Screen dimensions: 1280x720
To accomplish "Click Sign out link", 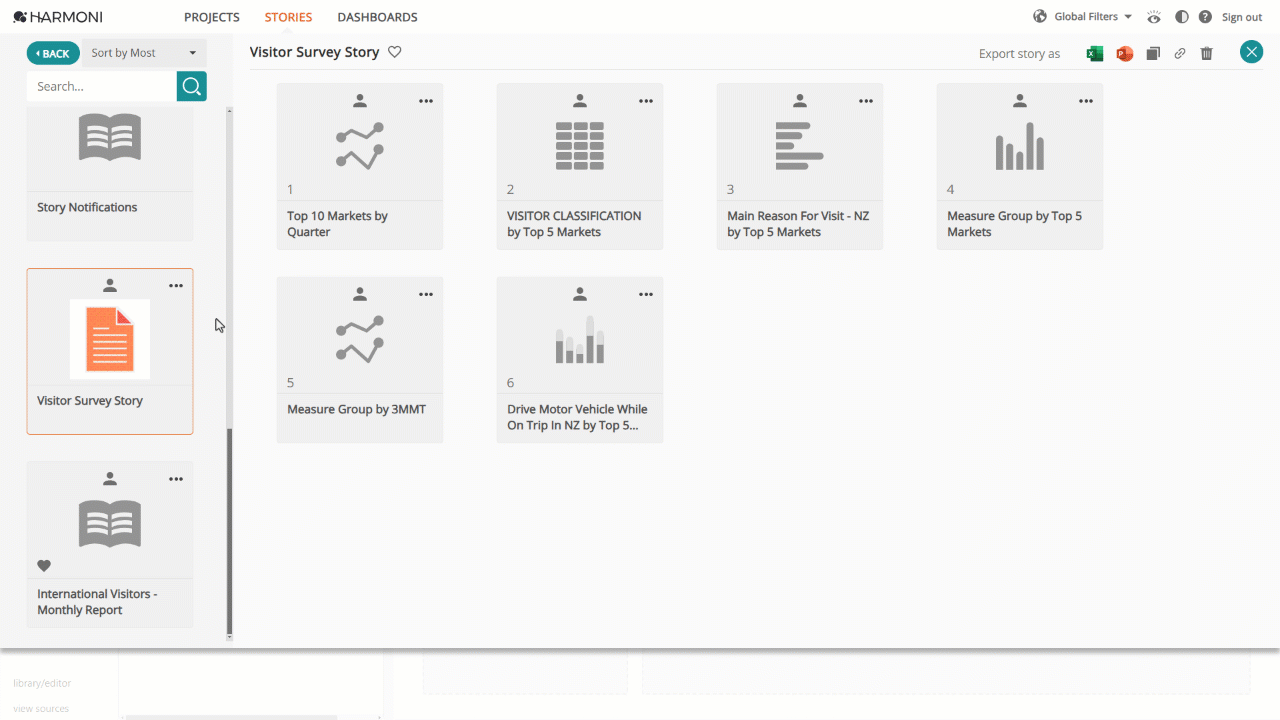I will point(1242,17).
